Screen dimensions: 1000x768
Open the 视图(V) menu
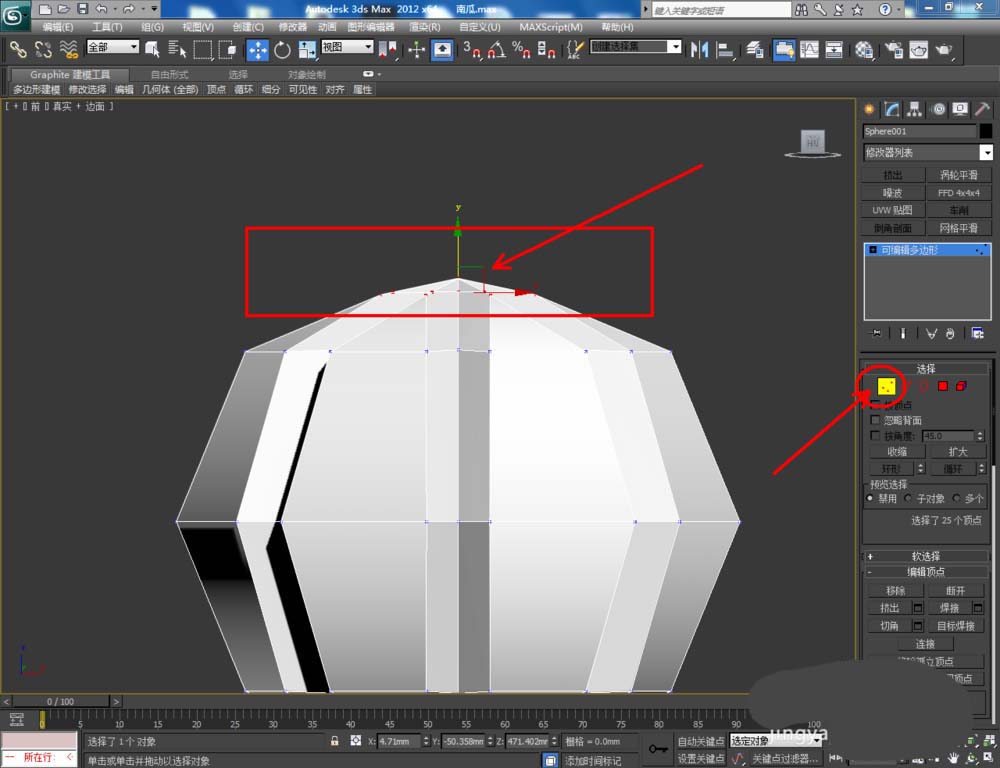(198, 27)
